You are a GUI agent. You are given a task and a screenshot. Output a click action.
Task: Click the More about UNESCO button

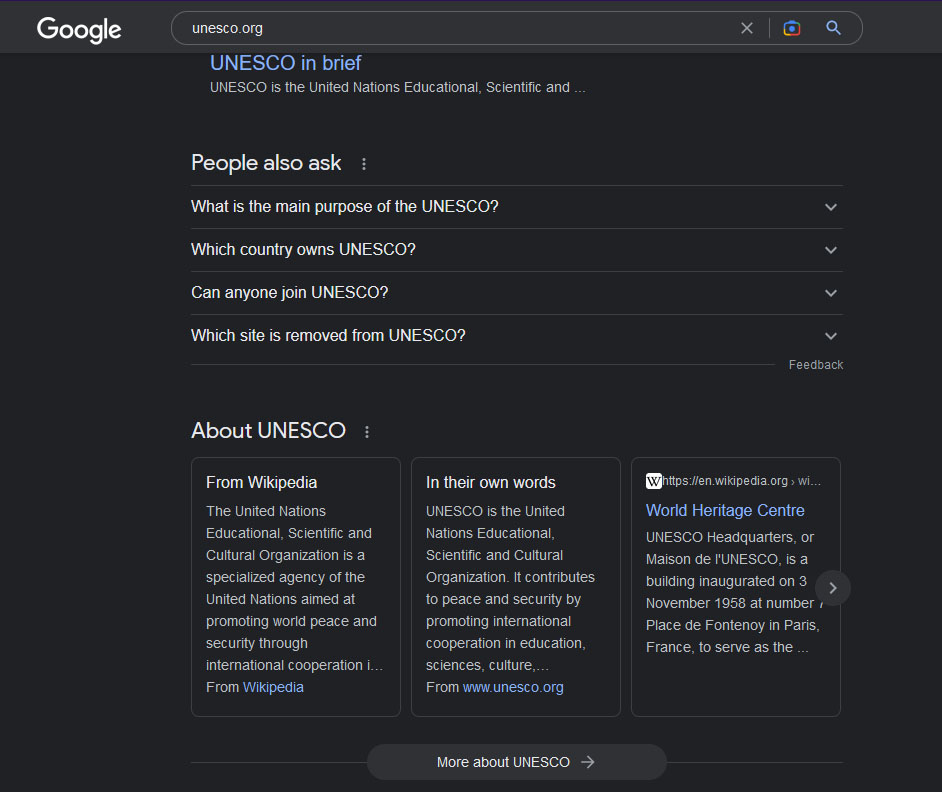[x=517, y=762]
